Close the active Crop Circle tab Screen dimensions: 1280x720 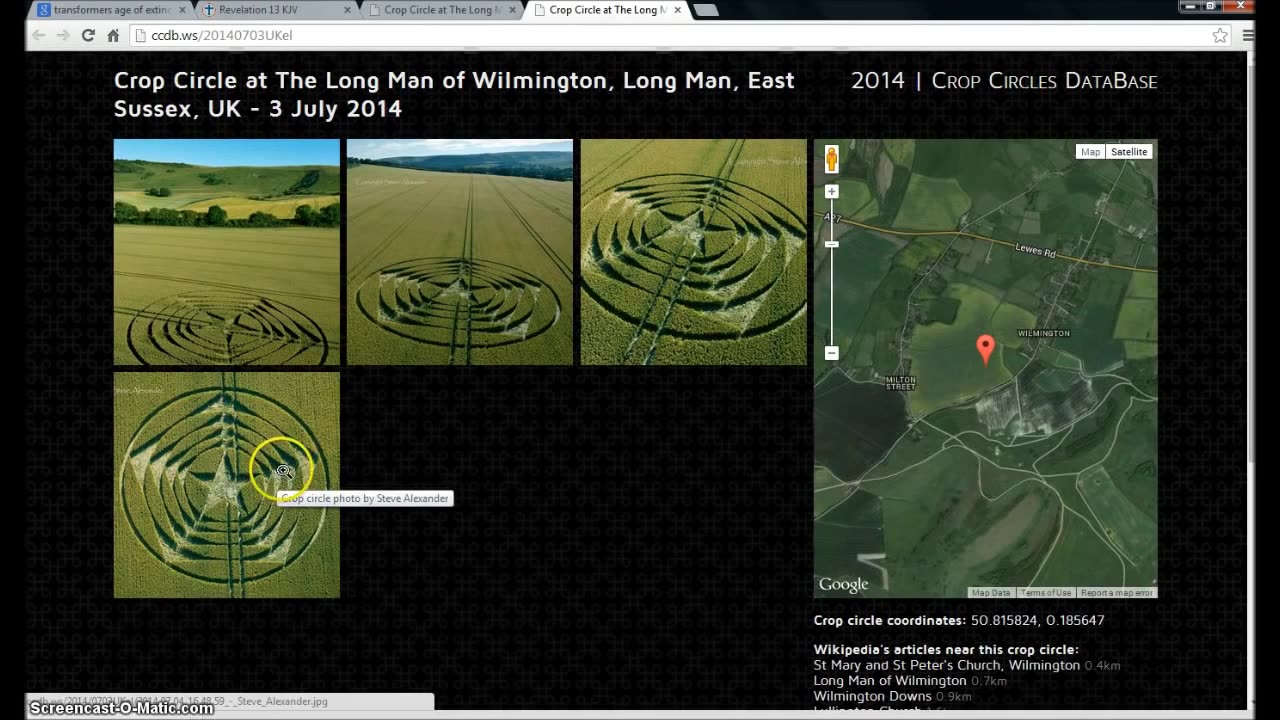click(677, 10)
